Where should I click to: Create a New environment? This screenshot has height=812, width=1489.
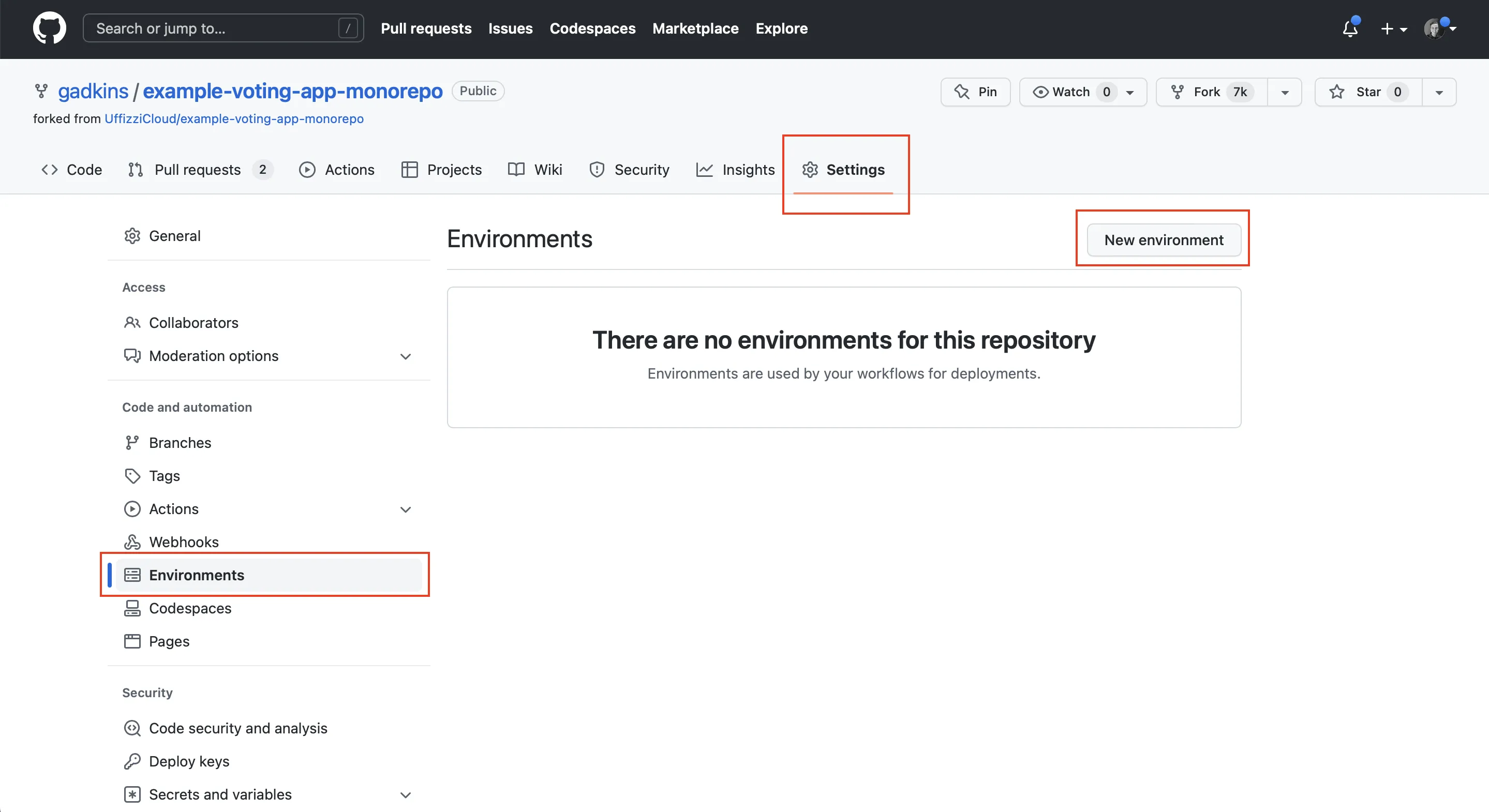pyautogui.click(x=1163, y=240)
